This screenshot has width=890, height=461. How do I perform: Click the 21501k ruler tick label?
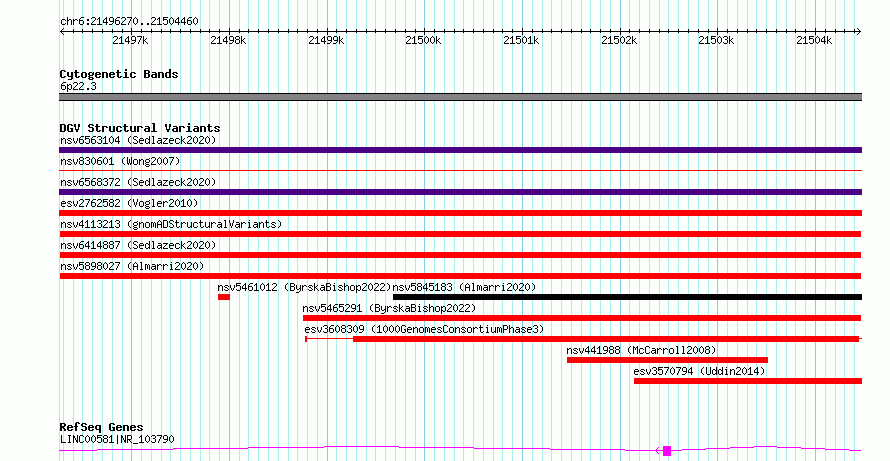tap(522, 40)
